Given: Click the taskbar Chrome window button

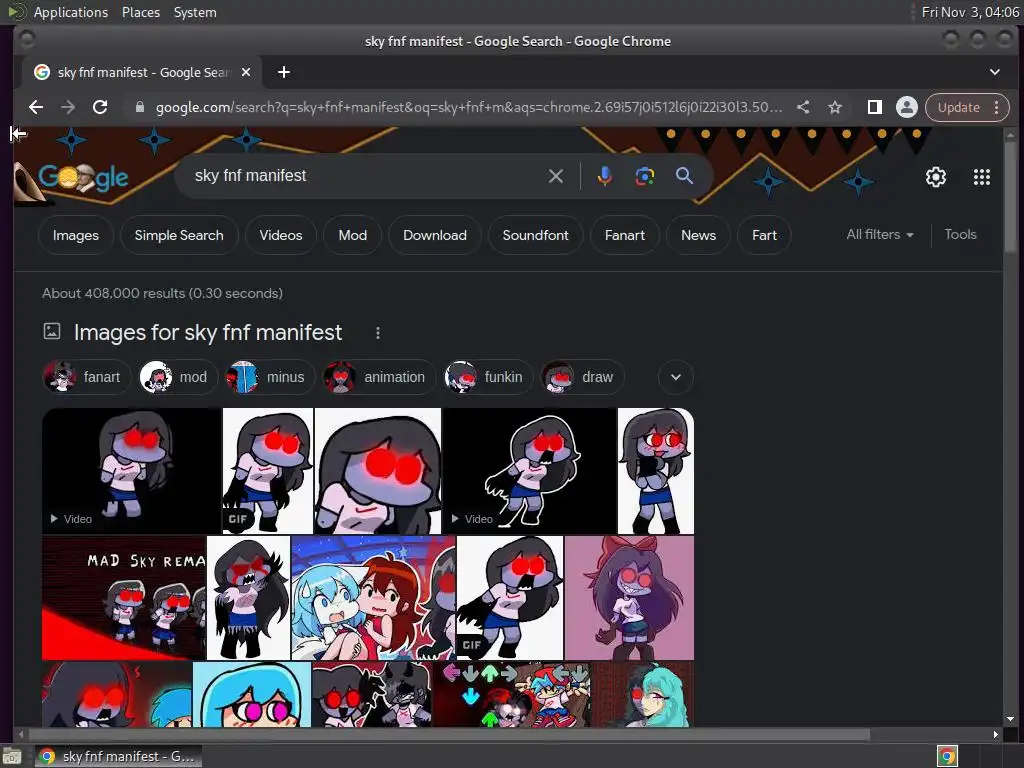Looking at the screenshot, I should [118, 756].
